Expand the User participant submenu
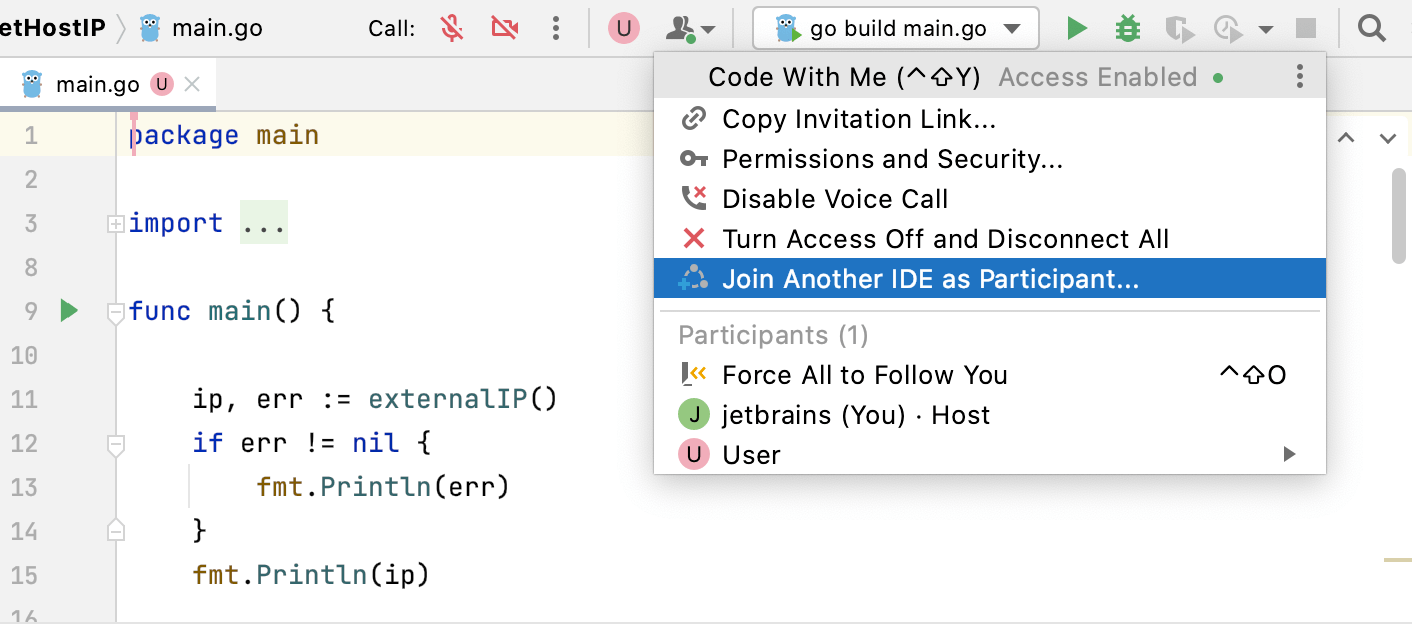Viewport: 1412px width, 624px height. click(x=1291, y=454)
